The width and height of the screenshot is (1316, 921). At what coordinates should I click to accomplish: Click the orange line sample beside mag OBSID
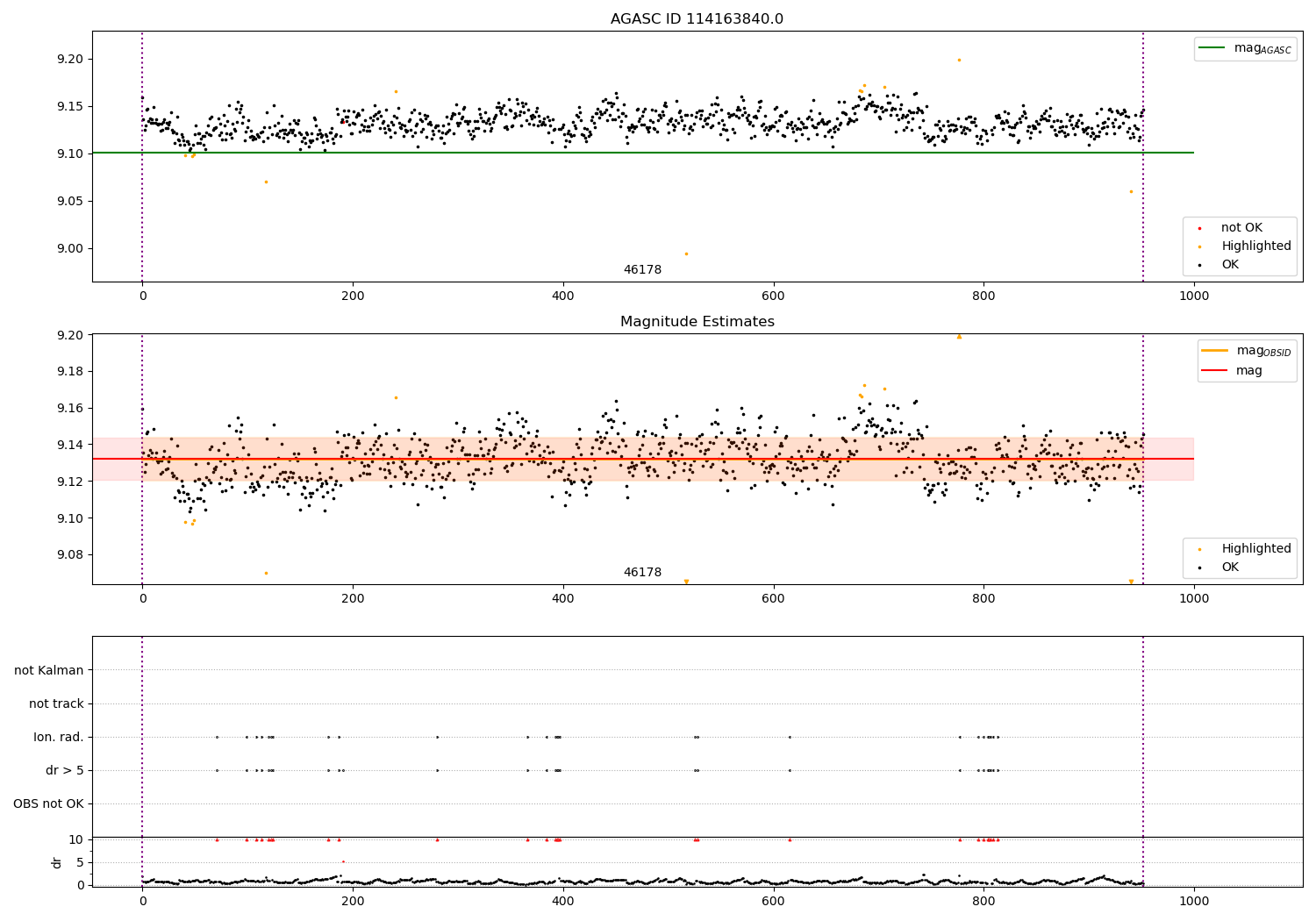coord(1214,351)
